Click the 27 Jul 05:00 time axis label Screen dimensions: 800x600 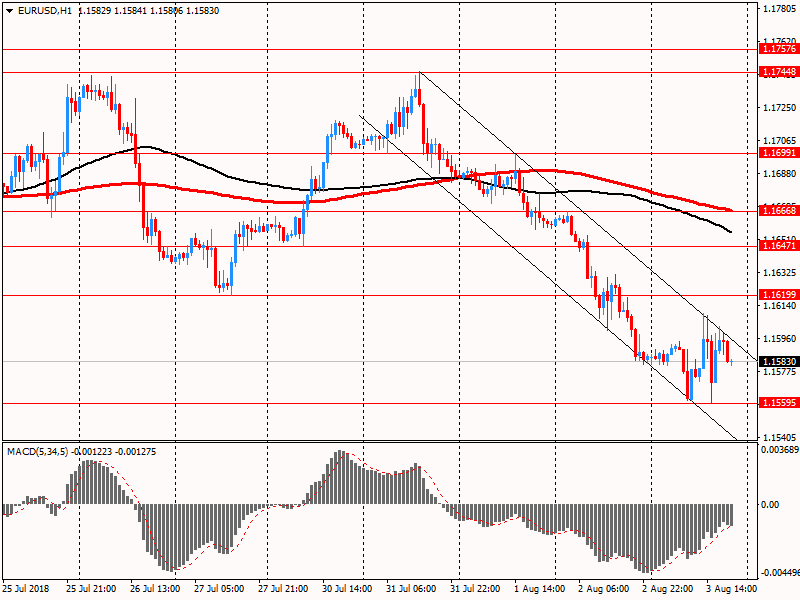tap(219, 589)
